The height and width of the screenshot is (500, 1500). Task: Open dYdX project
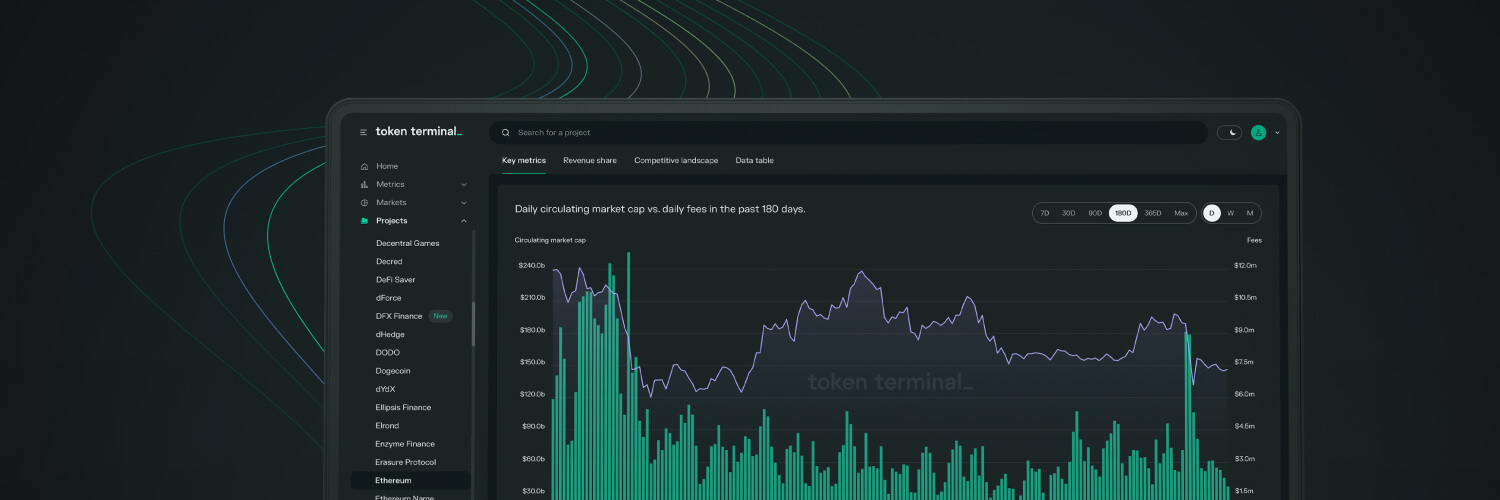(x=386, y=389)
